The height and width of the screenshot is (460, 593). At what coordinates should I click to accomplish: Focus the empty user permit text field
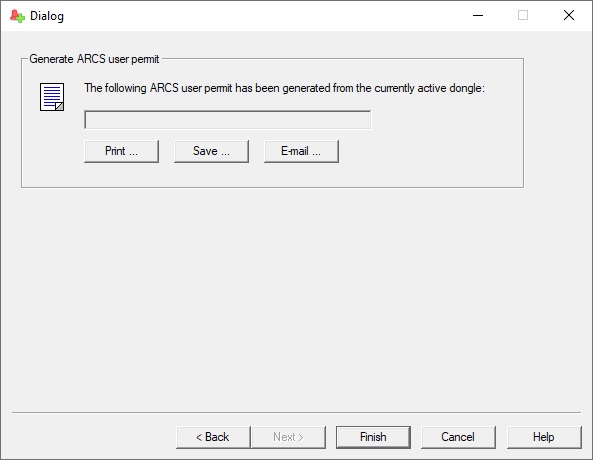228,120
